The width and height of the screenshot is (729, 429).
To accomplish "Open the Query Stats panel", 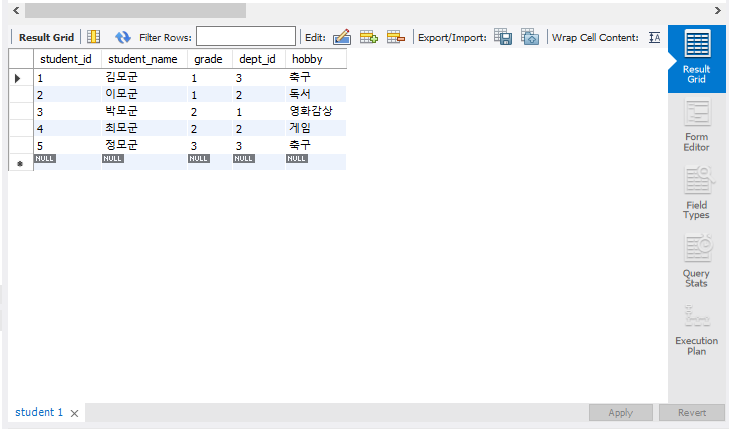I will click(696, 261).
